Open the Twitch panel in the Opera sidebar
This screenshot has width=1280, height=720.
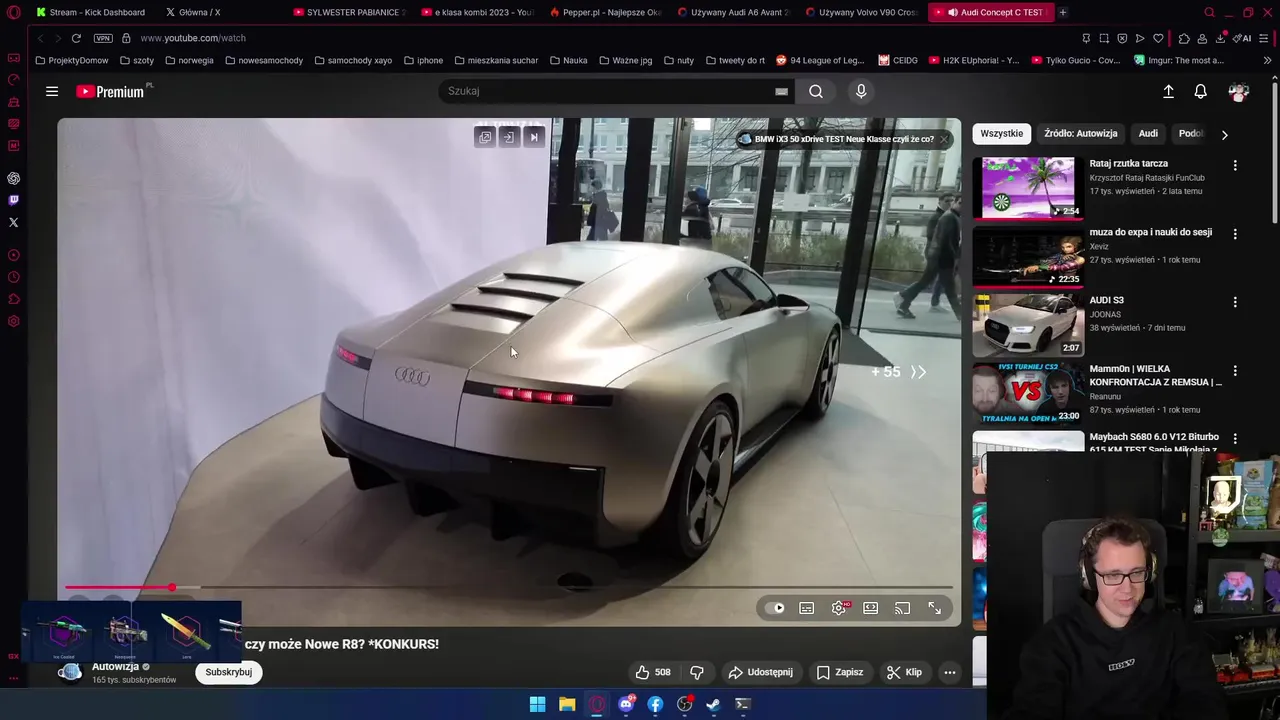tap(14, 200)
